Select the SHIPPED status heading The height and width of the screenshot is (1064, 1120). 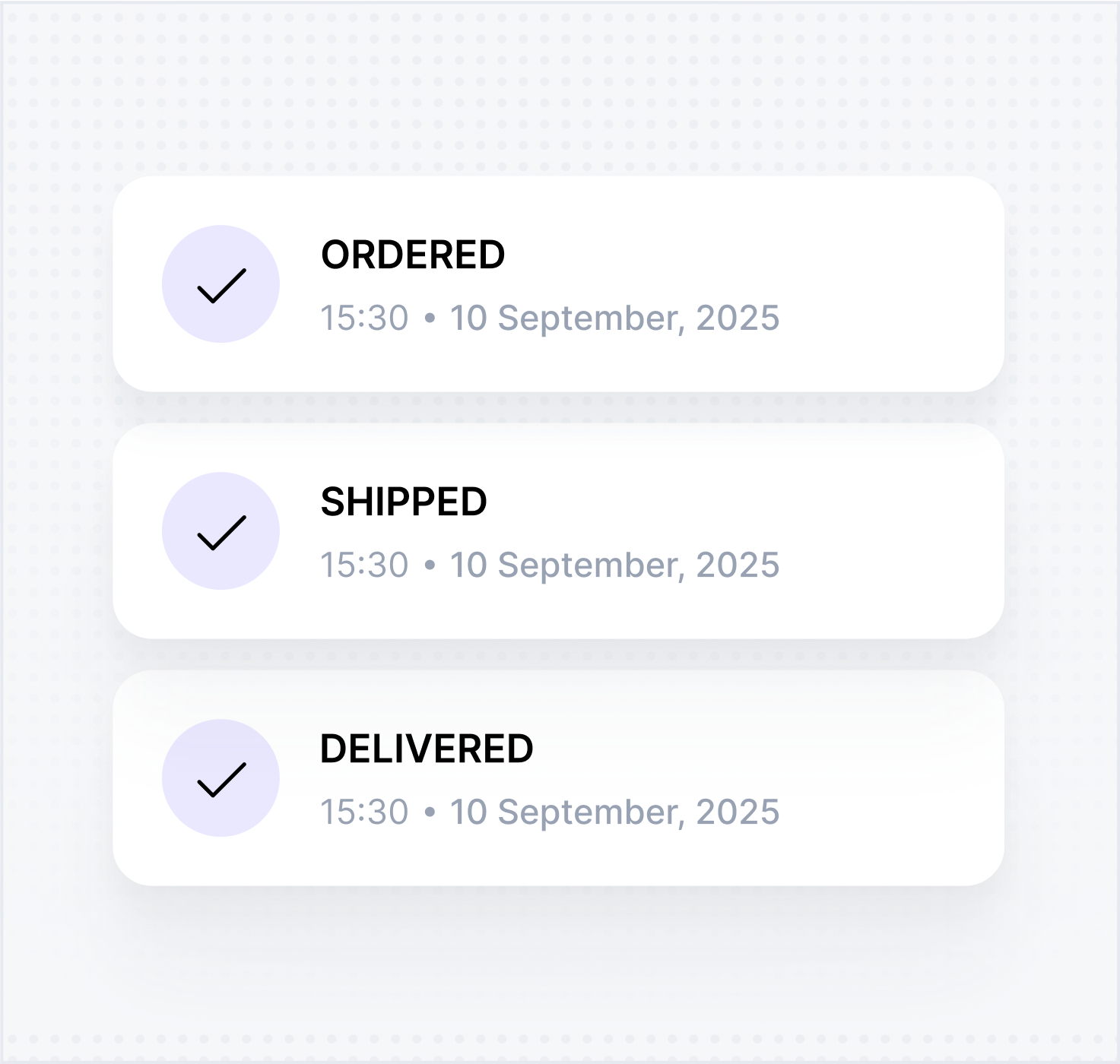click(404, 502)
